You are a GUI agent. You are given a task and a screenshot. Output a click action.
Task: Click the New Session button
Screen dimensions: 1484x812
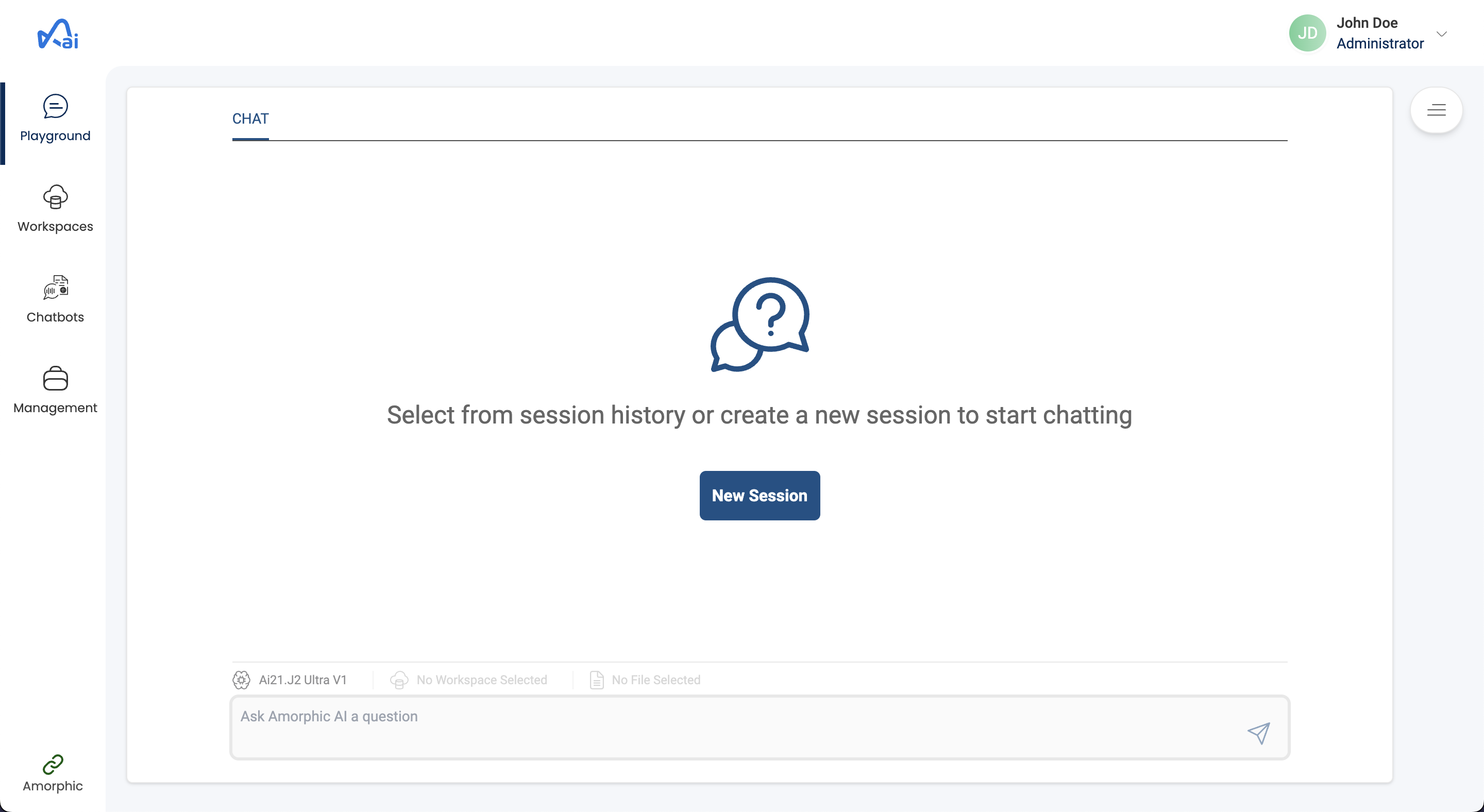[760, 495]
